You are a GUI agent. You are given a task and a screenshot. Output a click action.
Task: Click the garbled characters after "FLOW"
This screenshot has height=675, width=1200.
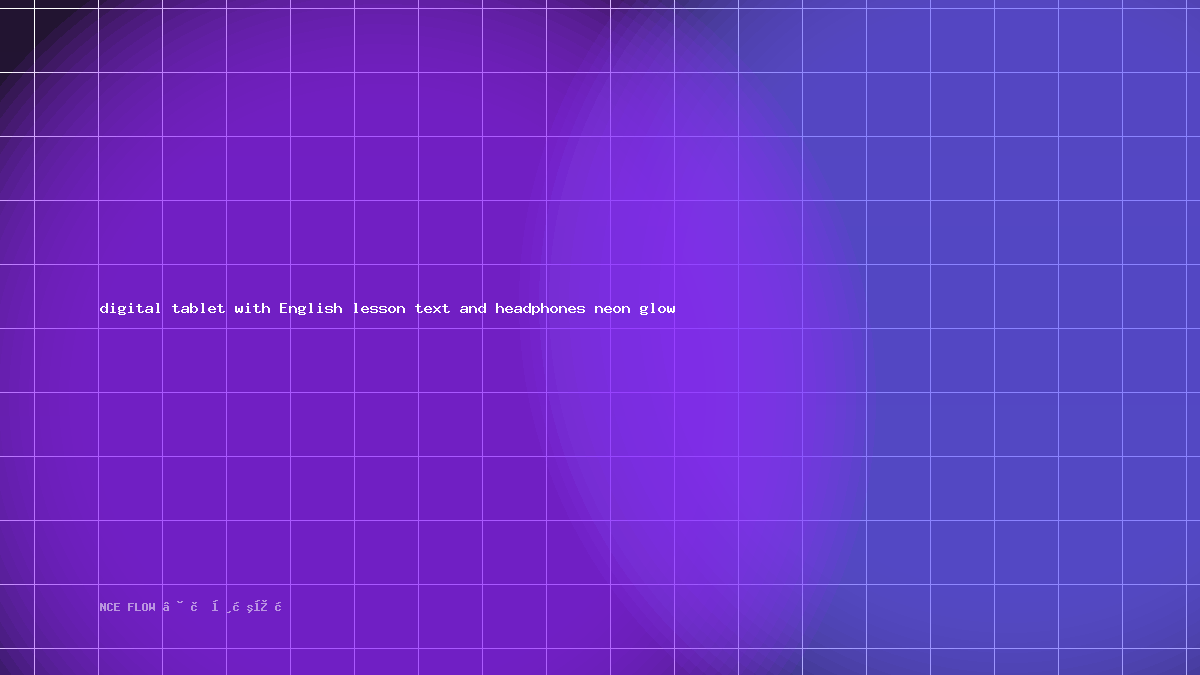tap(222, 607)
